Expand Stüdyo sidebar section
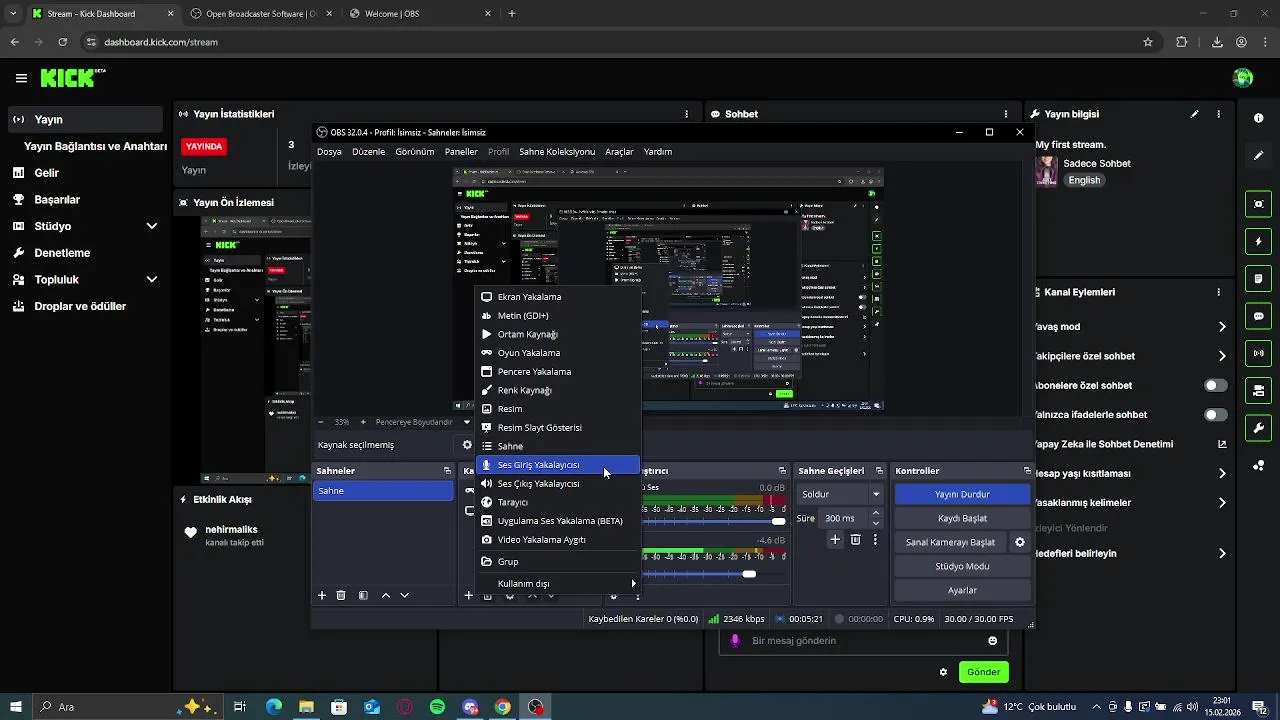The image size is (1280, 720). [x=152, y=226]
